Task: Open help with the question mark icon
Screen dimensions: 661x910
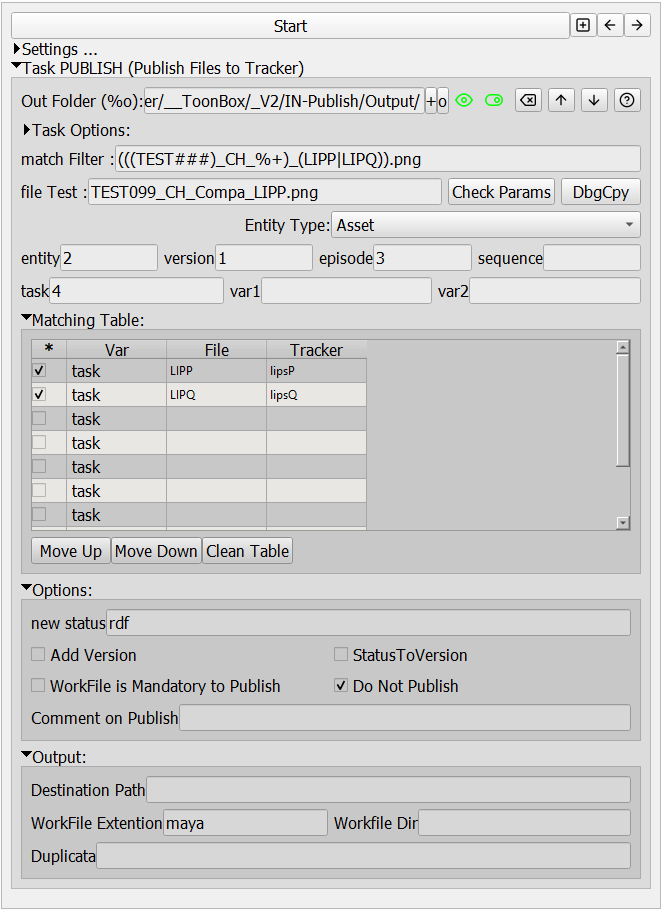Action: click(627, 100)
